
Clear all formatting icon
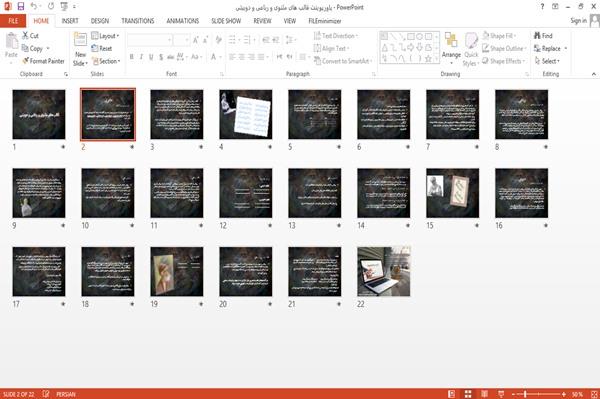click(x=218, y=39)
